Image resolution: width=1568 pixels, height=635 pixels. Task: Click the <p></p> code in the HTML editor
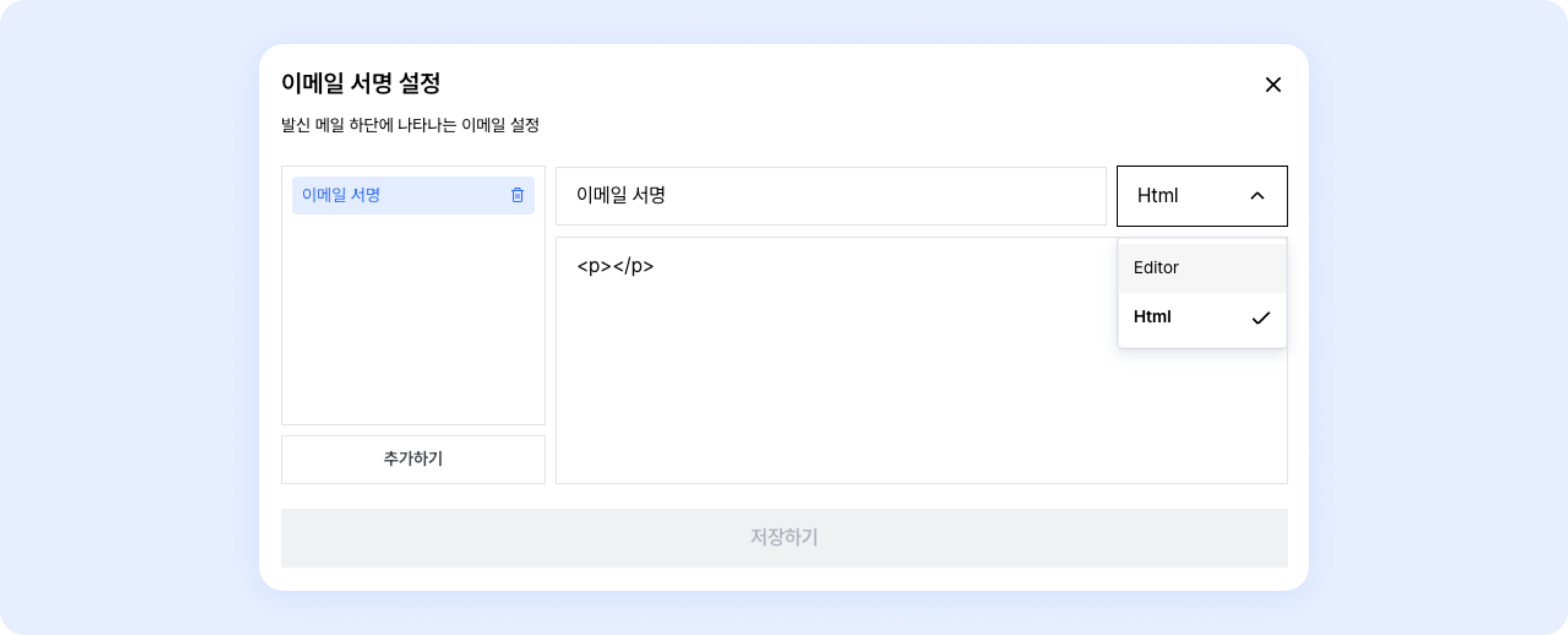(615, 266)
